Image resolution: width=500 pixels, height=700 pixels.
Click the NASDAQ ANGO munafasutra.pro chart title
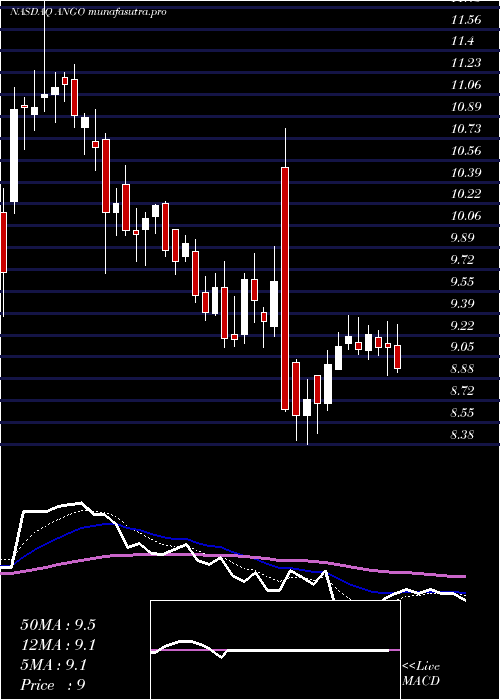click(x=88, y=12)
